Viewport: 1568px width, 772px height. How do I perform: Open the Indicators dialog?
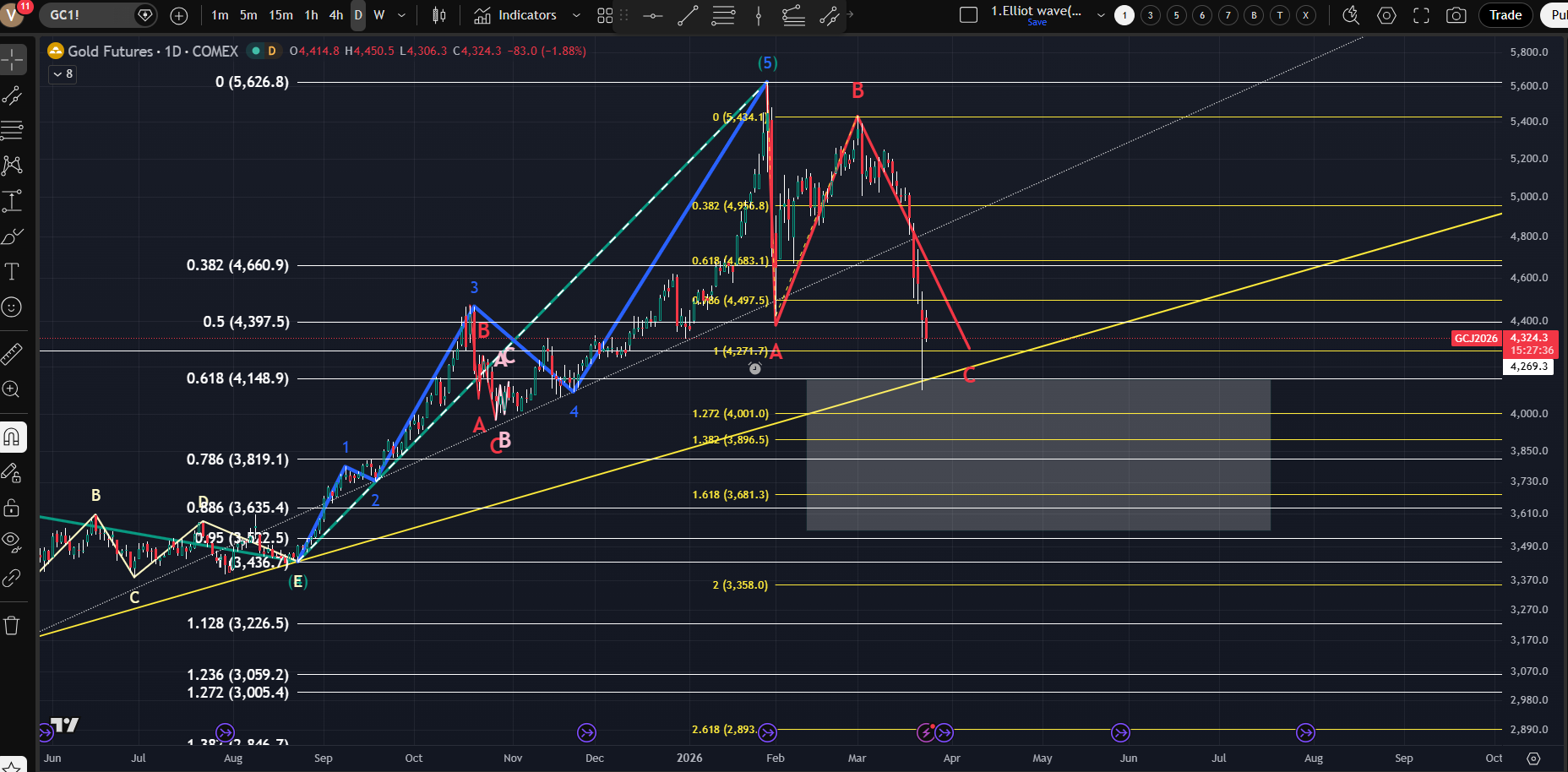[515, 15]
